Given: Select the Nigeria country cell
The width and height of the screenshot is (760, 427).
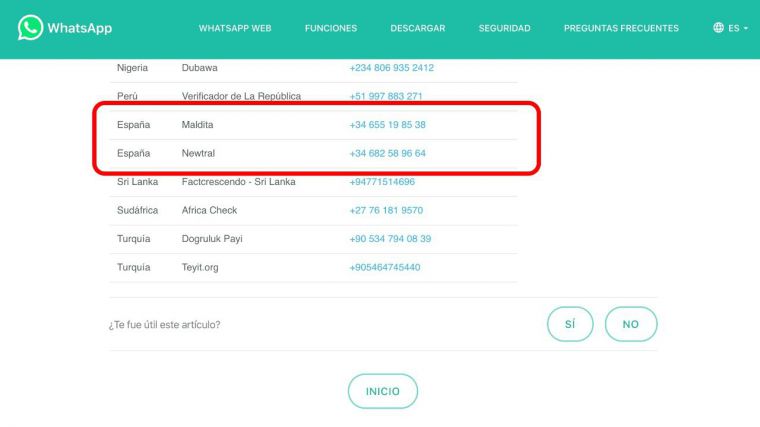Looking at the screenshot, I should 132,68.
